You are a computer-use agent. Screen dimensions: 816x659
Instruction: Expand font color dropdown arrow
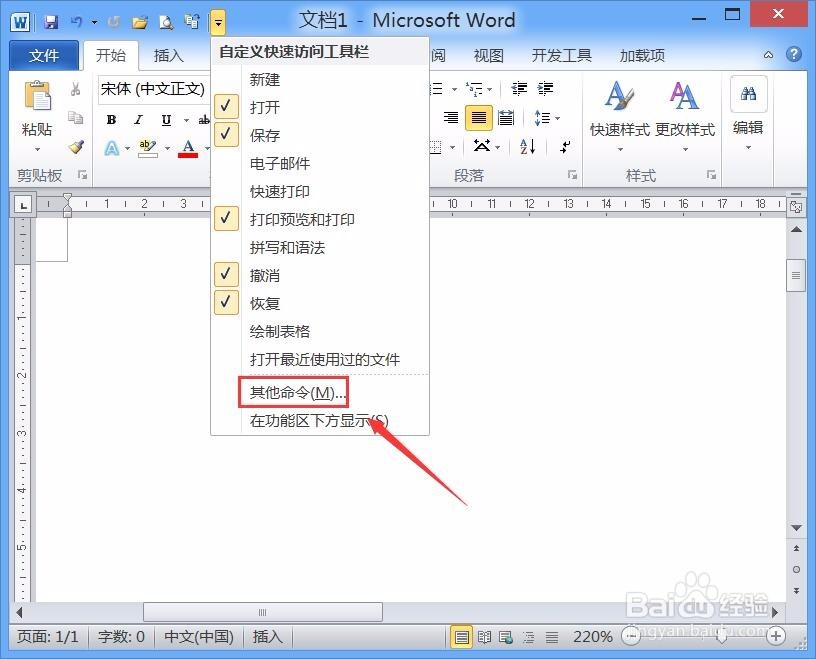pyautogui.click(x=206, y=148)
